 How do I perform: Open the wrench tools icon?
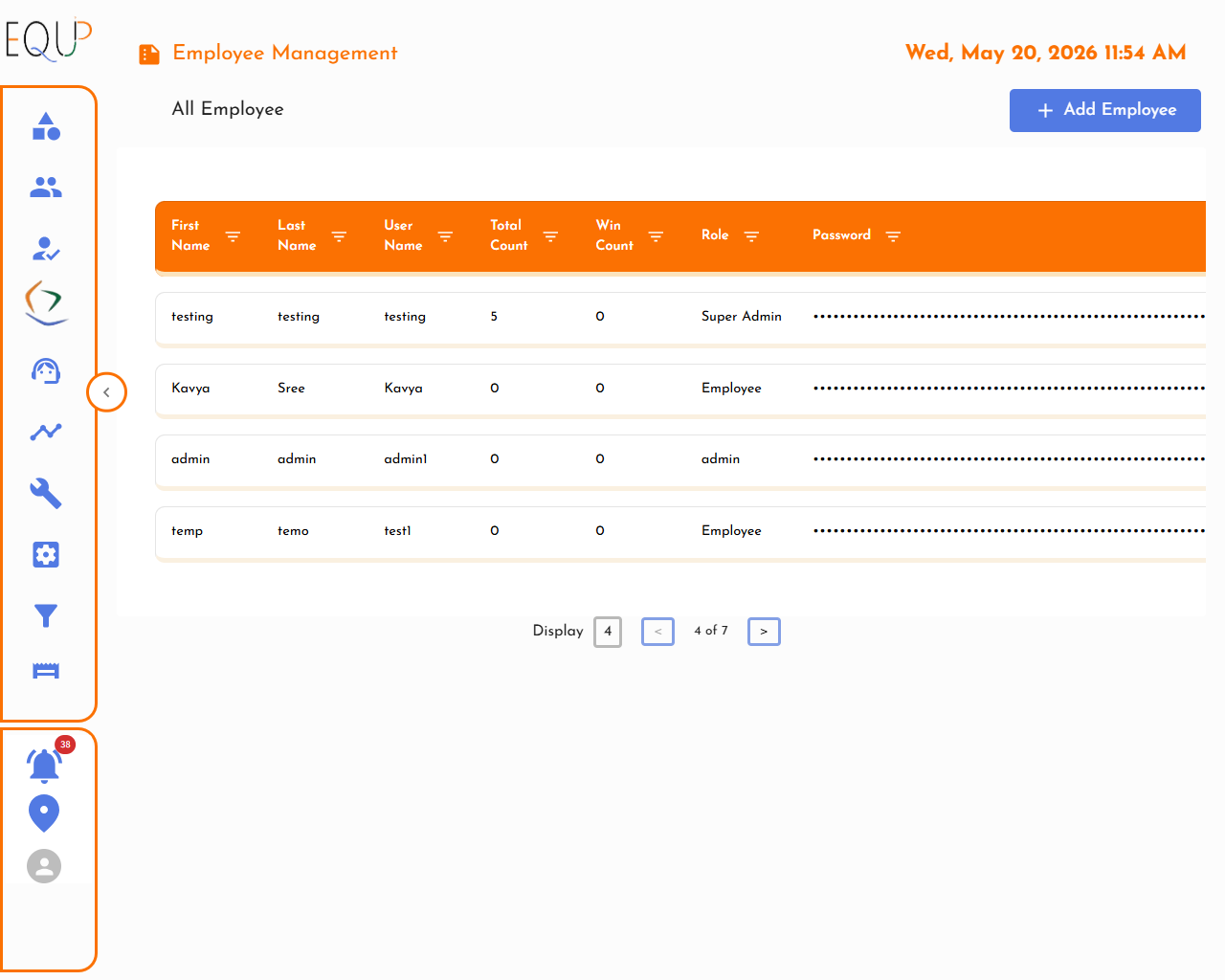pyautogui.click(x=46, y=494)
